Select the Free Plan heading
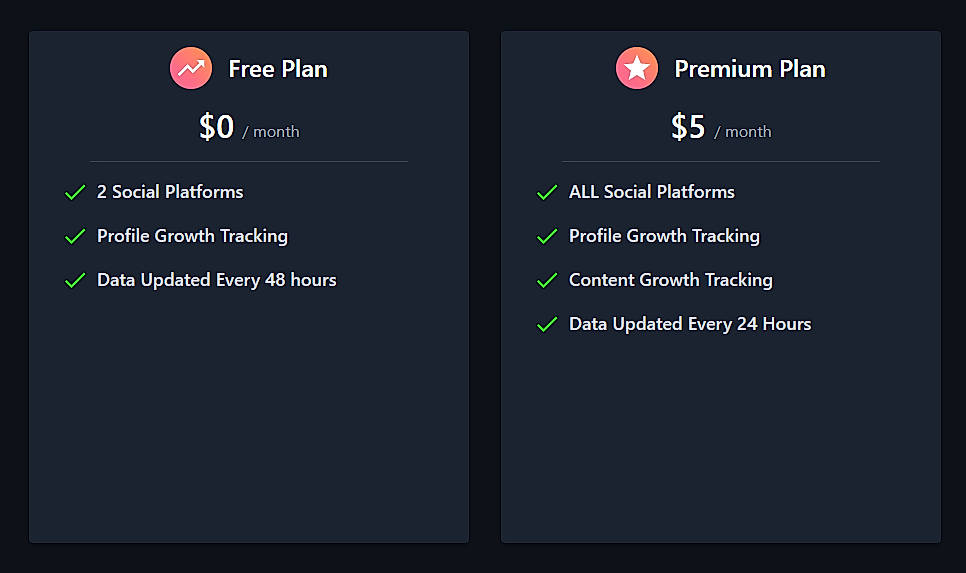Image resolution: width=966 pixels, height=573 pixels. tap(278, 69)
